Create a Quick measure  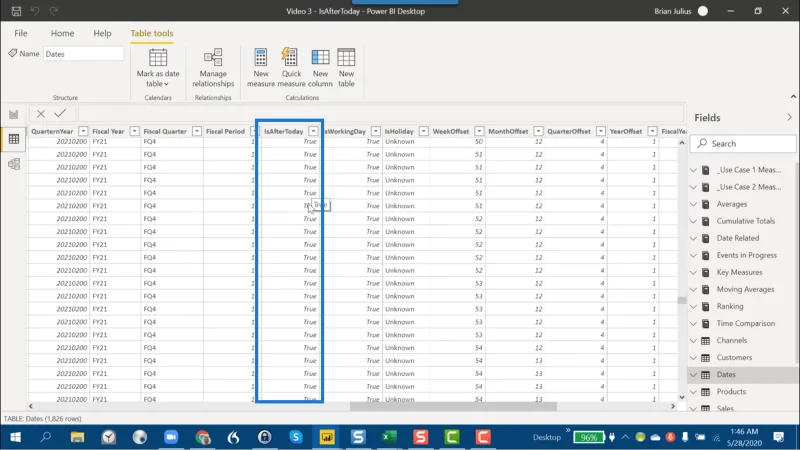coord(291,68)
